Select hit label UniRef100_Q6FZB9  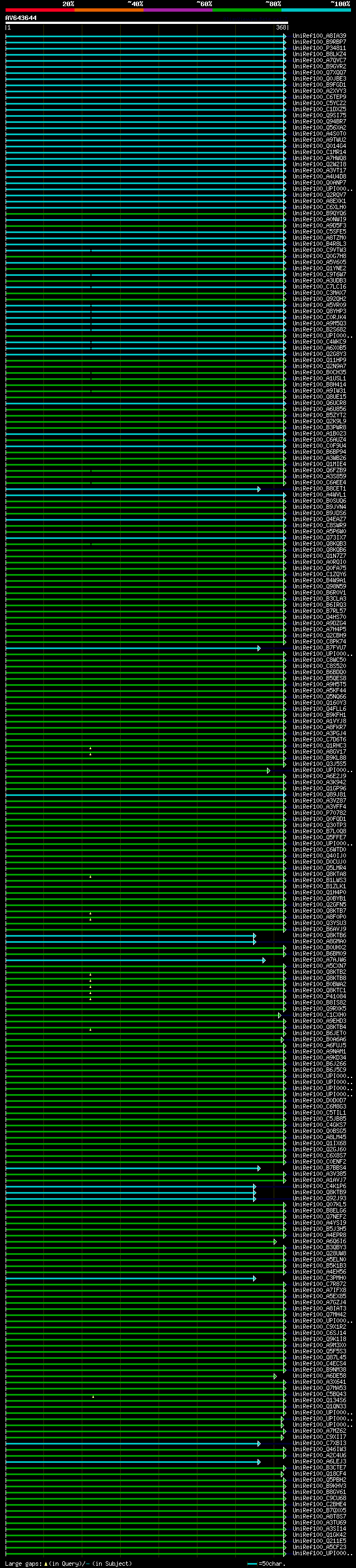click(x=319, y=471)
